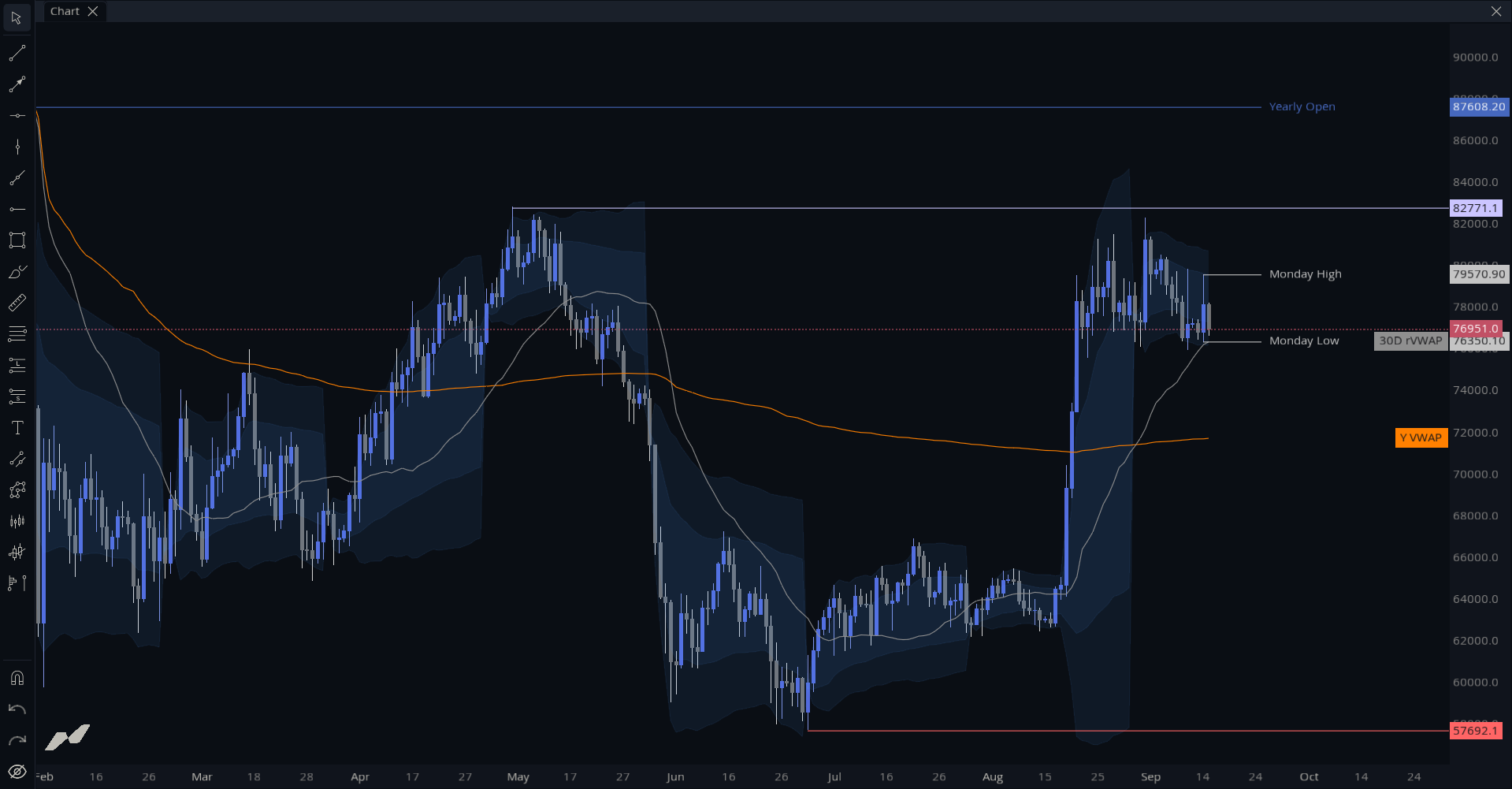Click the Jun label on time axis
Screen dimensions: 1512x789
click(x=675, y=776)
